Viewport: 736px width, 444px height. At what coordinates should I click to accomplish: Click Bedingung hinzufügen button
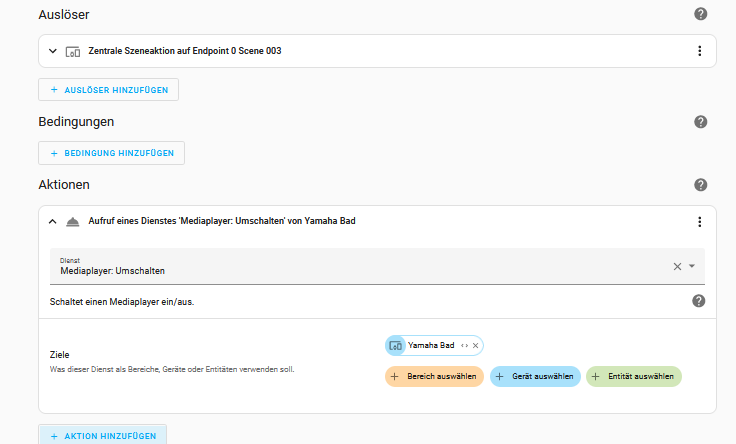[111, 153]
